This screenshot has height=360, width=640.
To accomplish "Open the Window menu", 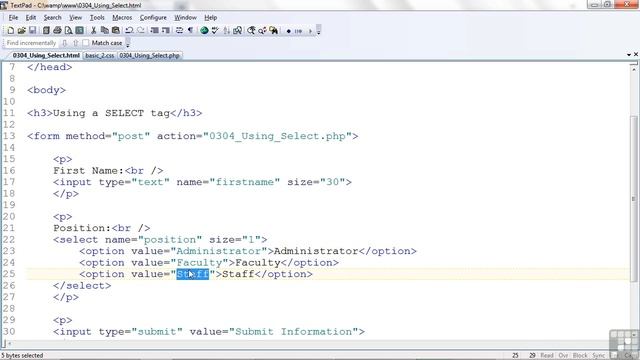I will coord(185,18).
